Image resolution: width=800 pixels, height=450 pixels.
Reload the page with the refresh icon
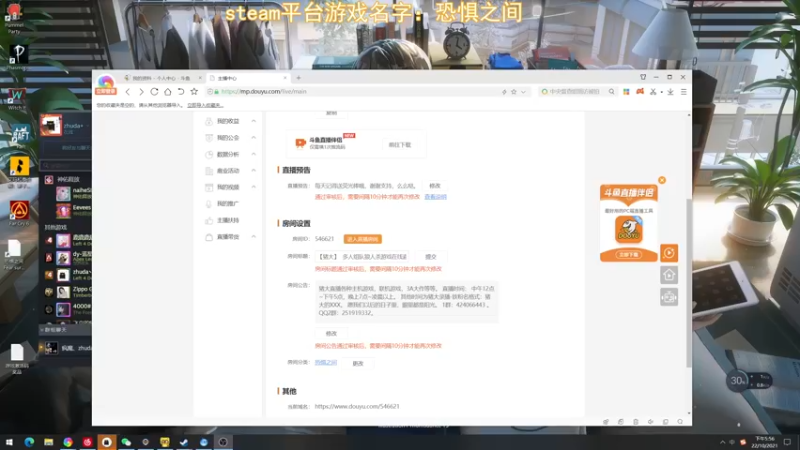(x=154, y=92)
